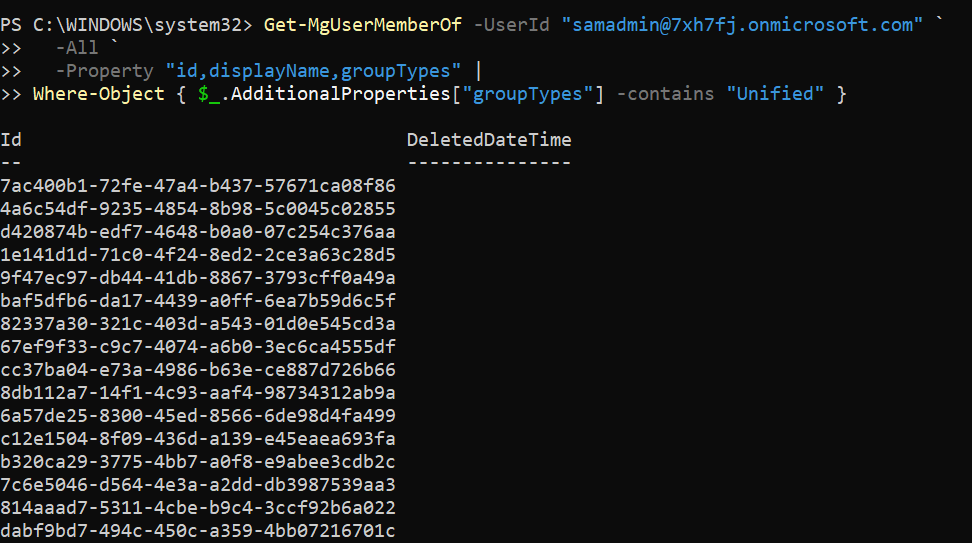Click the Get-MgUserMemberOf cmdlet name

click(363, 24)
